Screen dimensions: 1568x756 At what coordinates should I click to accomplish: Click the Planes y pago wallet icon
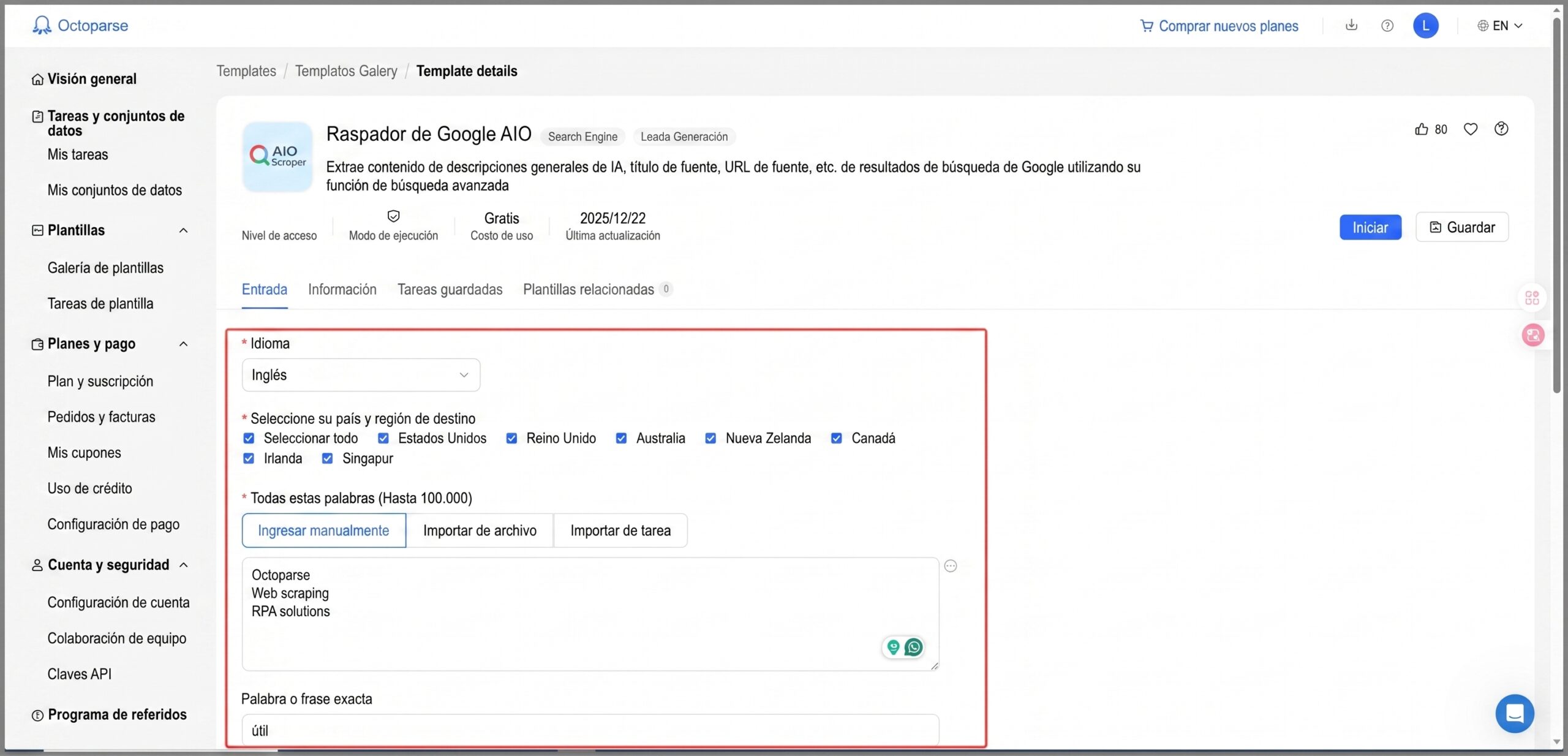point(37,344)
